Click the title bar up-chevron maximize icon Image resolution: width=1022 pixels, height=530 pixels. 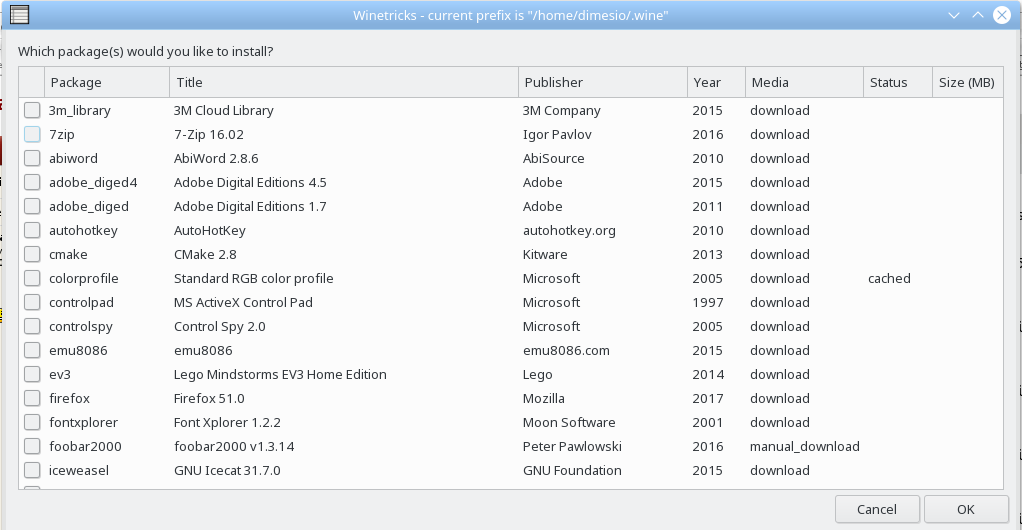tap(978, 15)
